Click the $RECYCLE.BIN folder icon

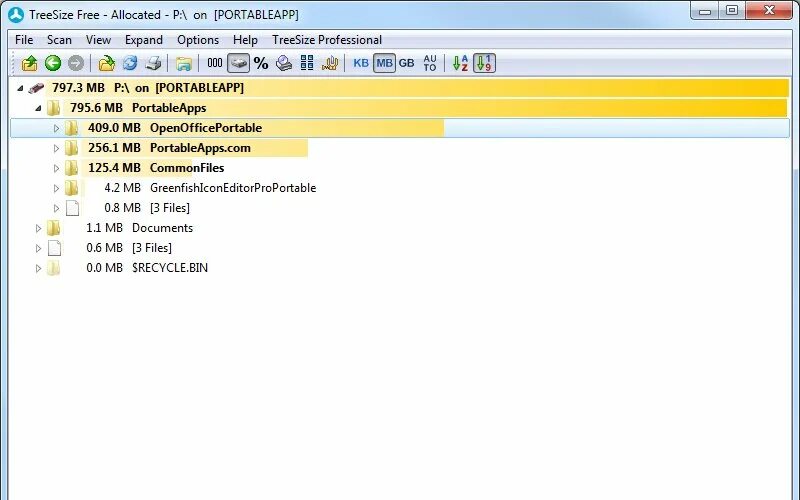54,267
